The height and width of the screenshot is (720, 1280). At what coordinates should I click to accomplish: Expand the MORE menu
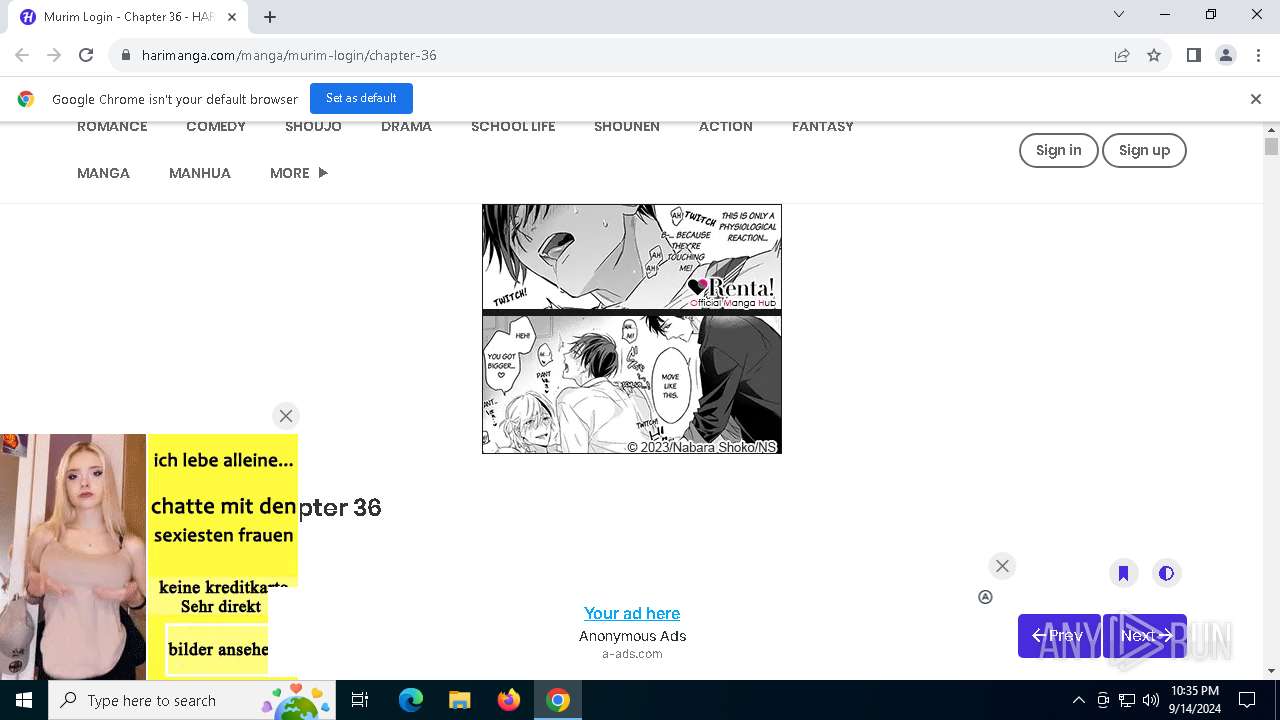pos(299,173)
